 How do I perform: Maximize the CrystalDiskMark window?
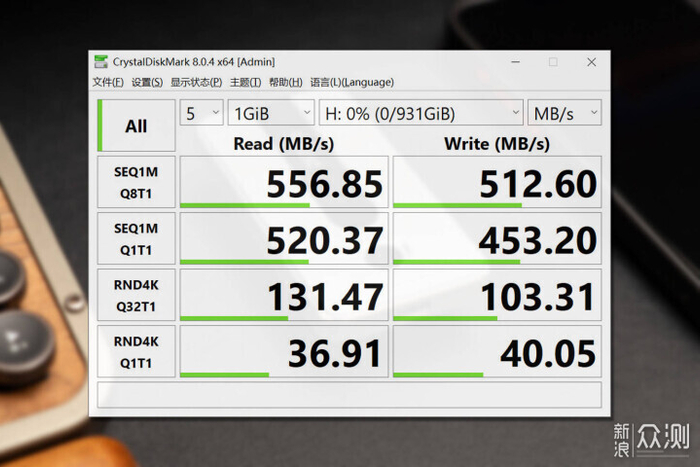tap(553, 62)
